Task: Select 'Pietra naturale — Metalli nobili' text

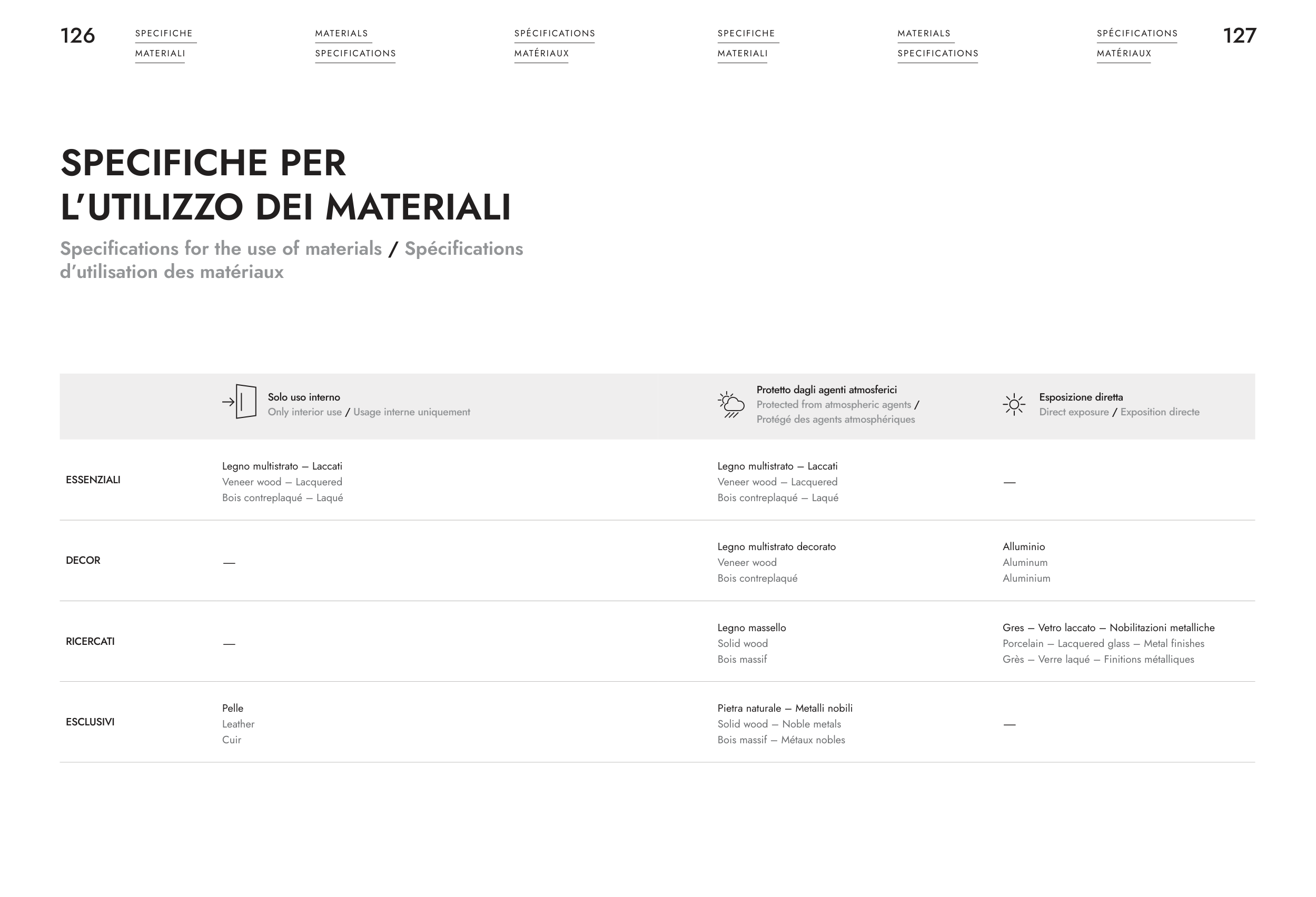Action: (784, 708)
